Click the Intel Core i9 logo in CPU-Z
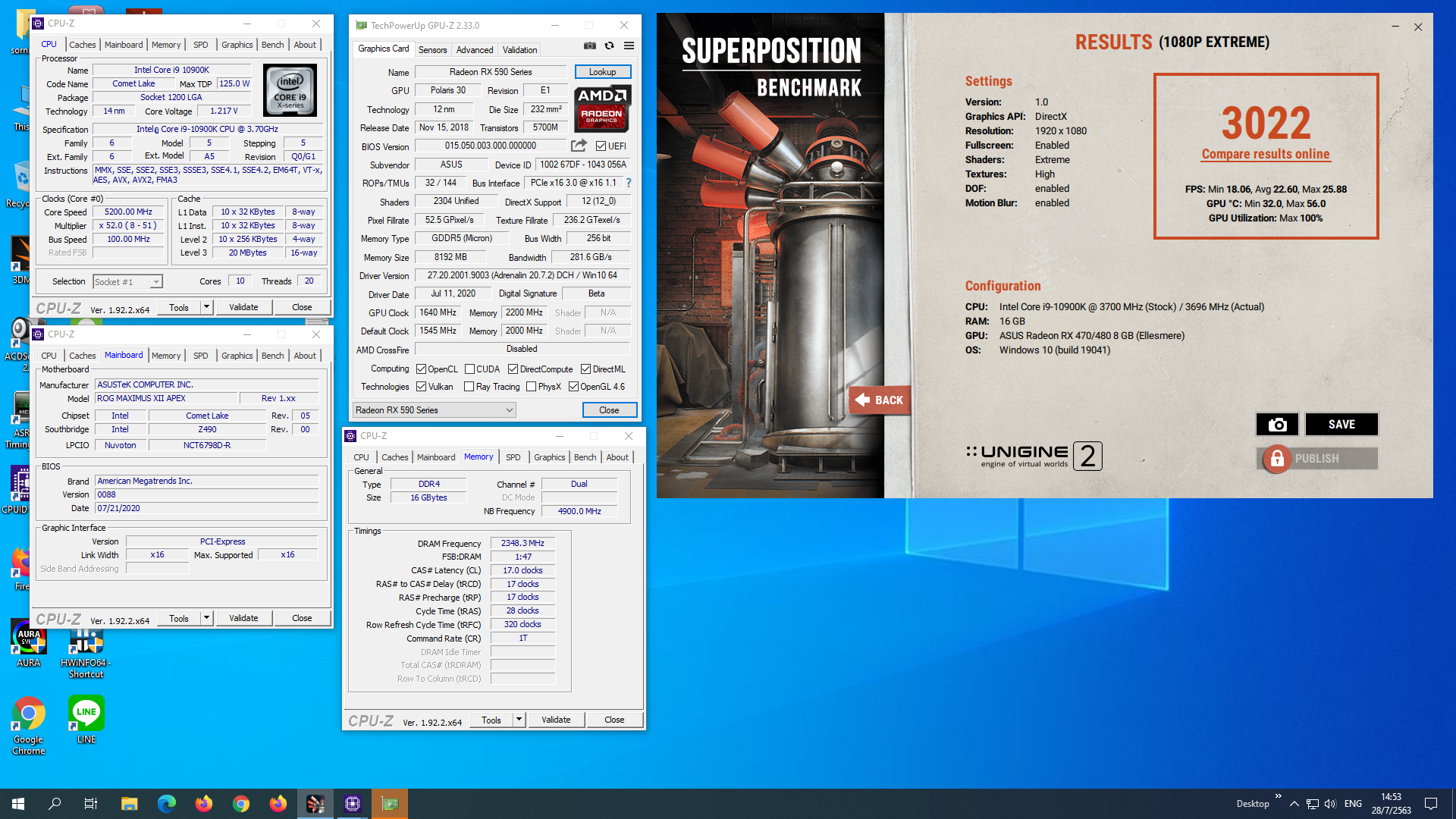 tap(290, 90)
